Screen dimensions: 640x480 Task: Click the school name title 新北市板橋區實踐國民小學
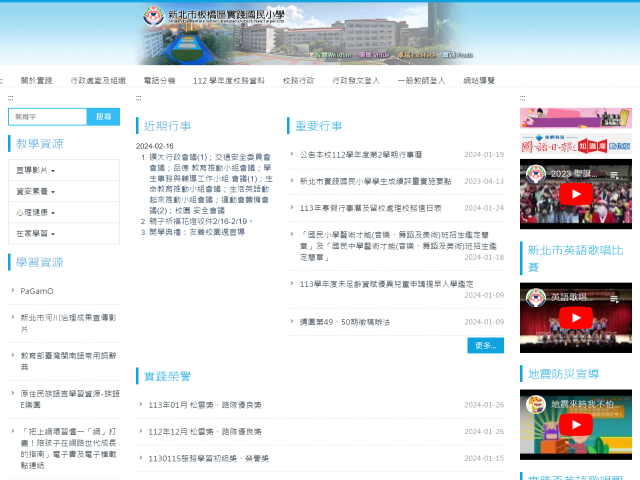[227, 15]
